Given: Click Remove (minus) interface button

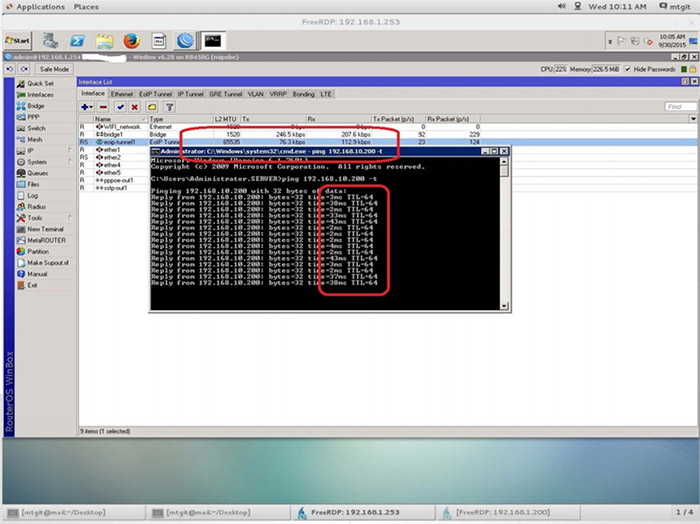Looking at the screenshot, I should [x=103, y=107].
